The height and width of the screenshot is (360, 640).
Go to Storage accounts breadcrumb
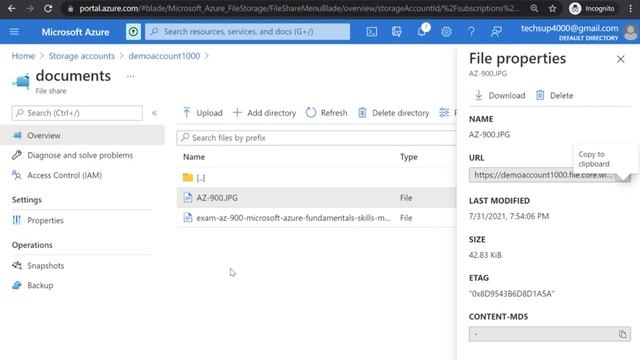pyautogui.click(x=82, y=56)
